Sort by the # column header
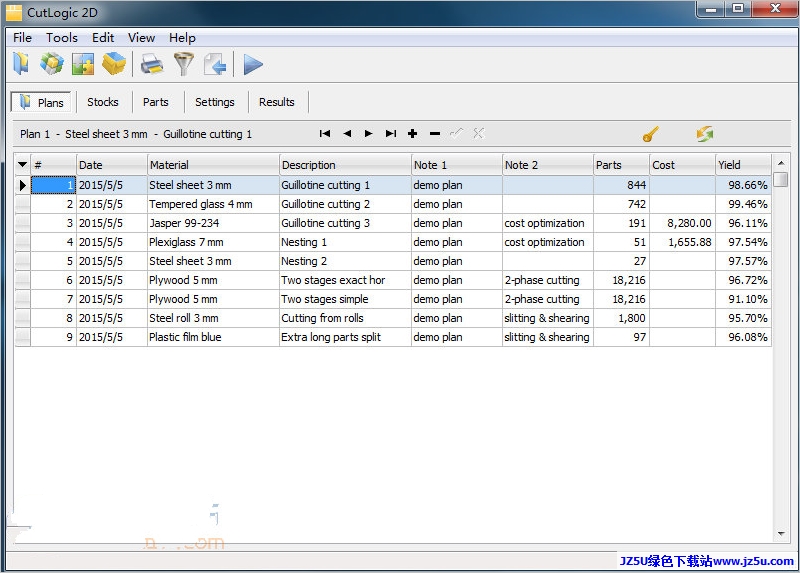This screenshot has width=800, height=573. click(54, 165)
